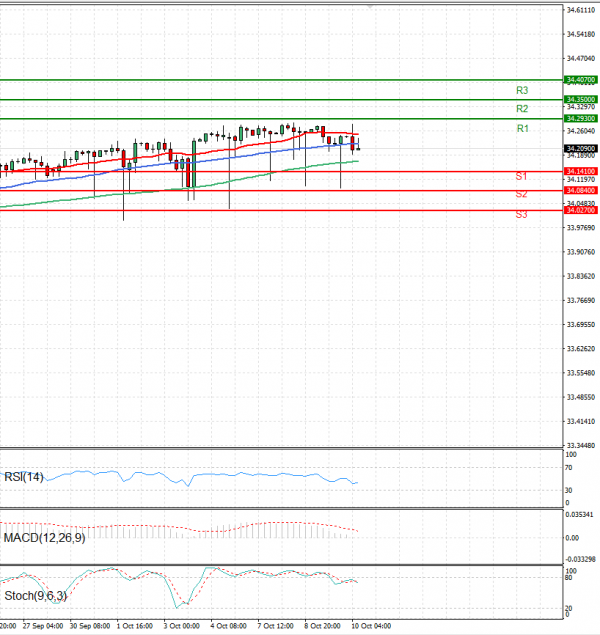Click the 30 Sep 08:00 time label
Image resolution: width=600 pixels, height=635 pixels.
coord(89,626)
